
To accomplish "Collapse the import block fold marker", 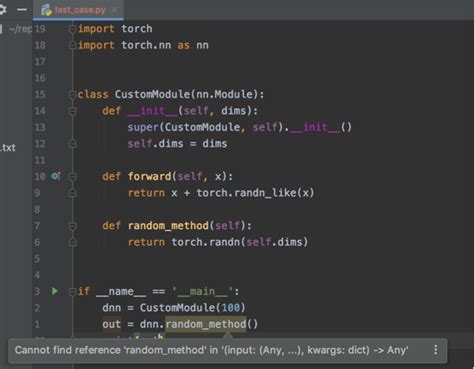I will (72, 29).
